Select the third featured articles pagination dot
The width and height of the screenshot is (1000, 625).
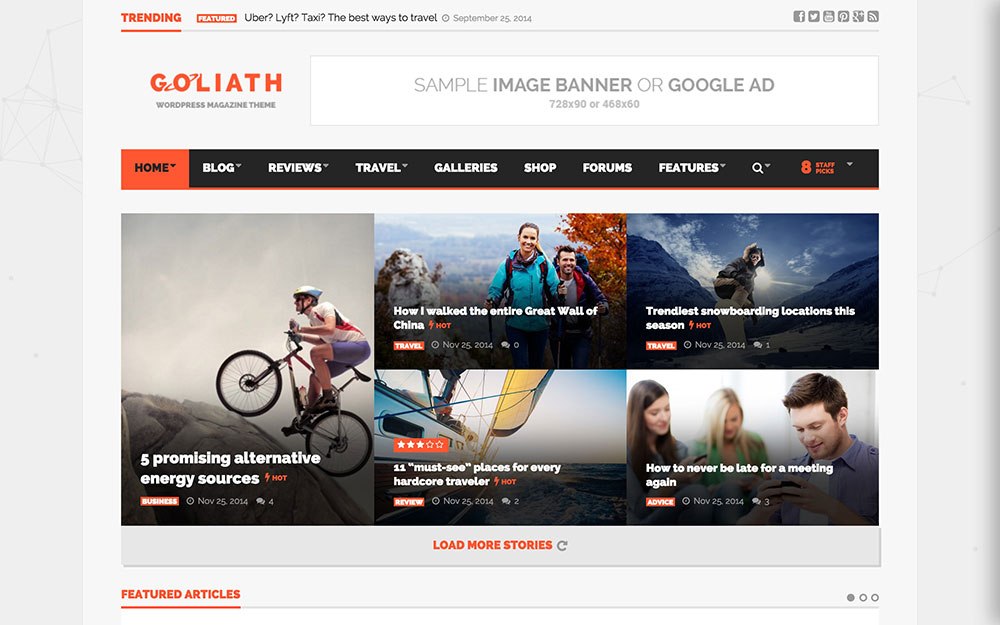[875, 598]
